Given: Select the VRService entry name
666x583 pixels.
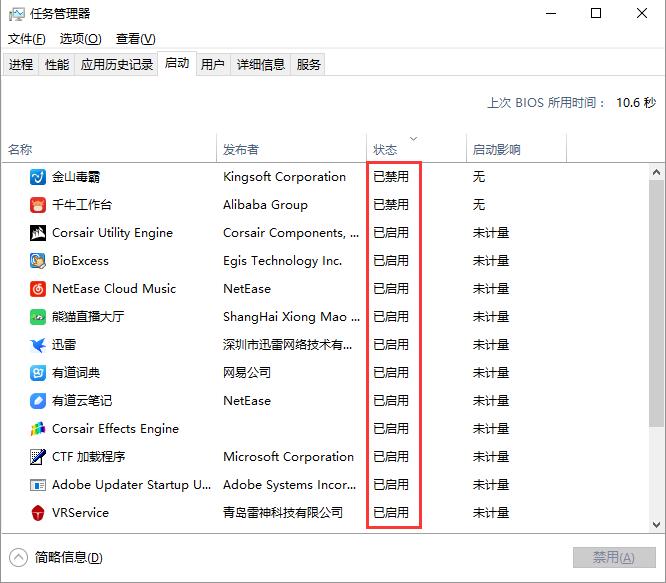Looking at the screenshot, I should [80, 513].
